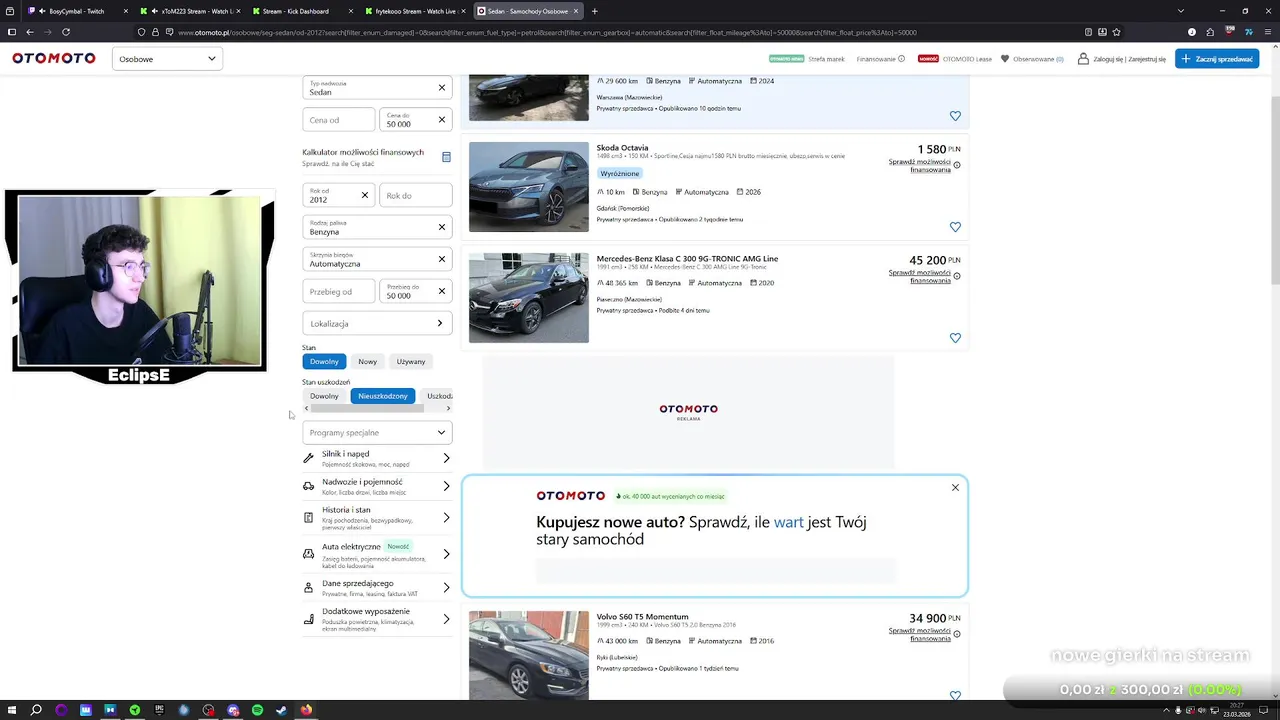Open Mercedes-Benz Klasa C 300 9G-TRONIC listing

tap(687, 259)
